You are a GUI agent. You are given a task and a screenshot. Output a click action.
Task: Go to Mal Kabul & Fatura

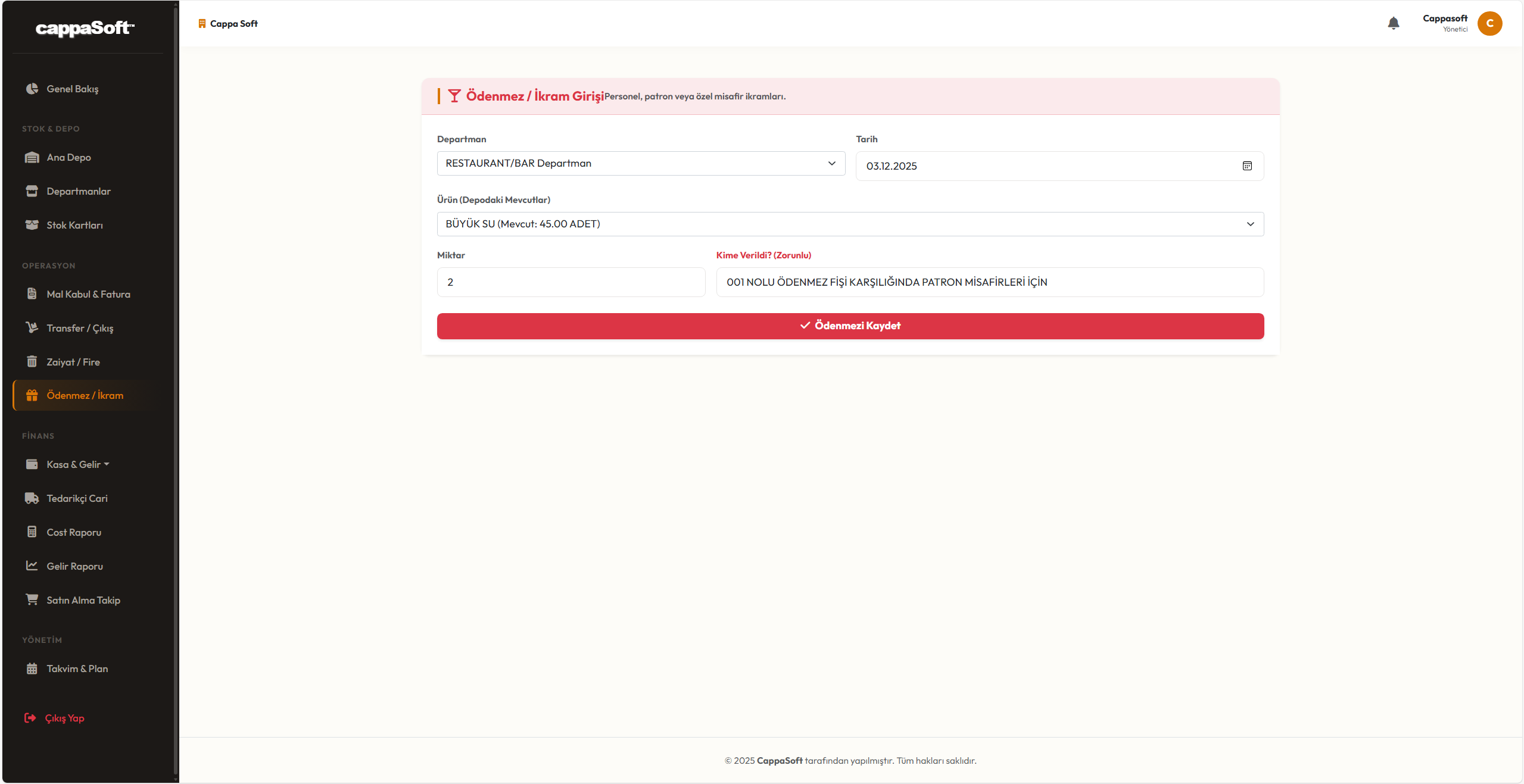click(x=88, y=294)
